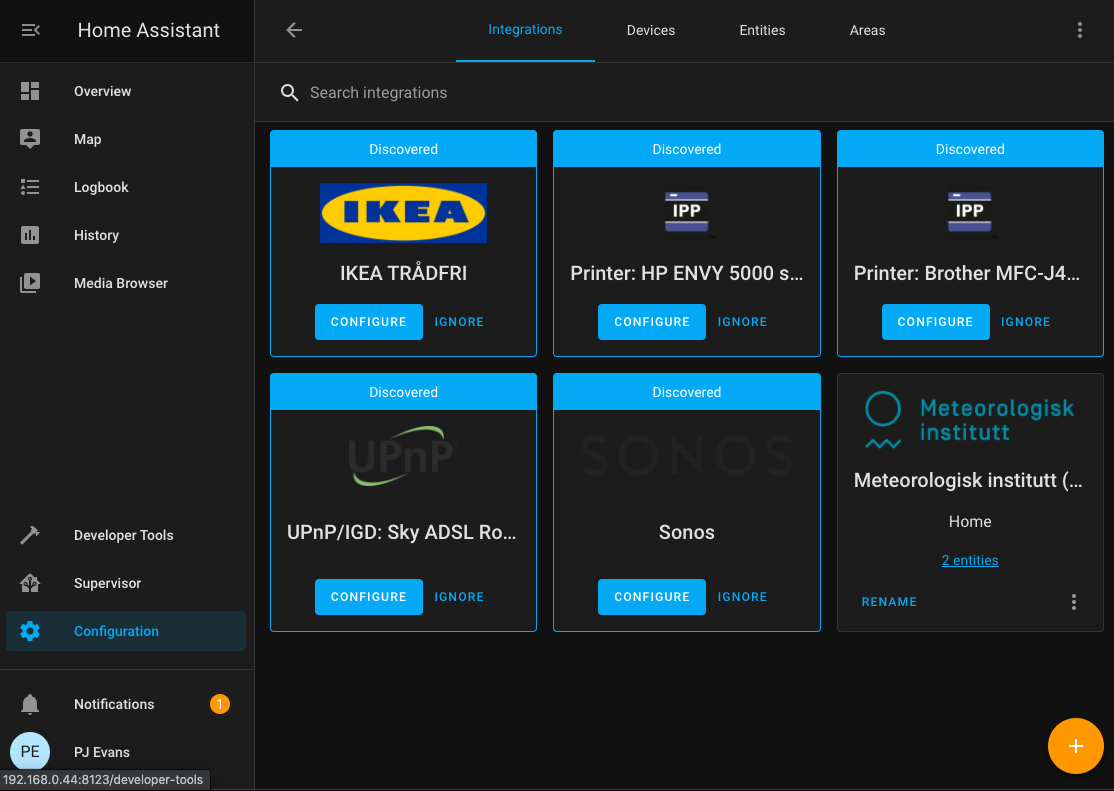This screenshot has width=1114, height=791.
Task: Select History in the sidebar
Action: pyautogui.click(x=126, y=235)
